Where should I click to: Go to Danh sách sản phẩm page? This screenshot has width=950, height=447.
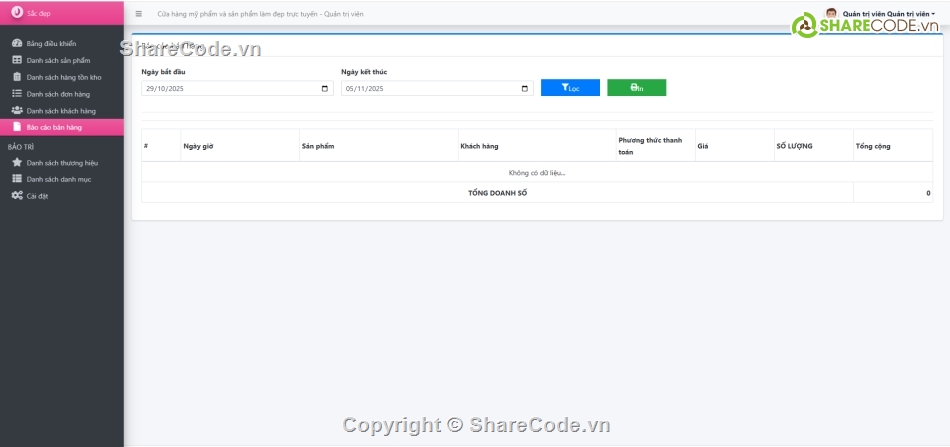[58, 61]
